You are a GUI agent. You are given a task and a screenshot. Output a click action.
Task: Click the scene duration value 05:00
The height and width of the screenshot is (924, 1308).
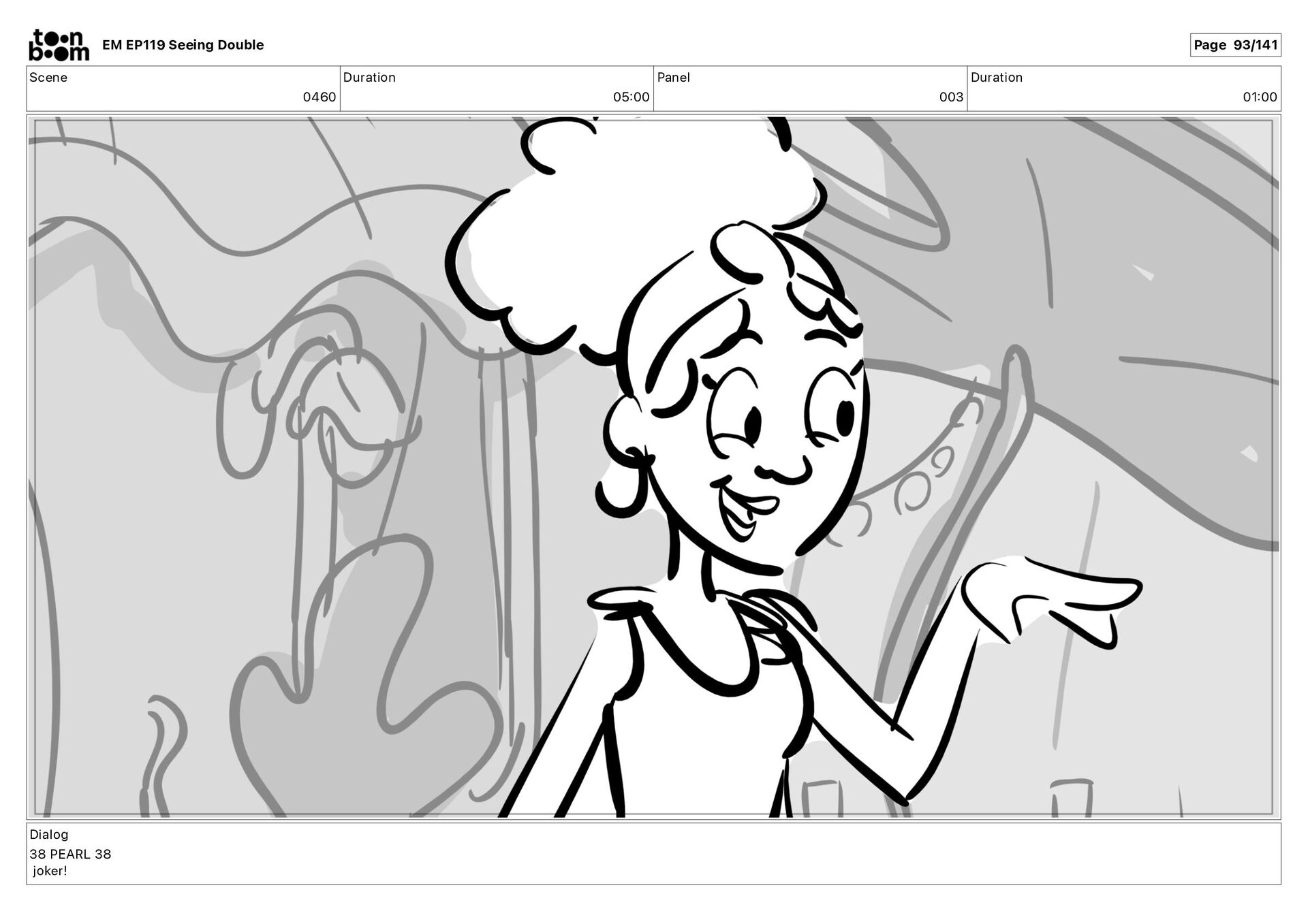(x=631, y=97)
